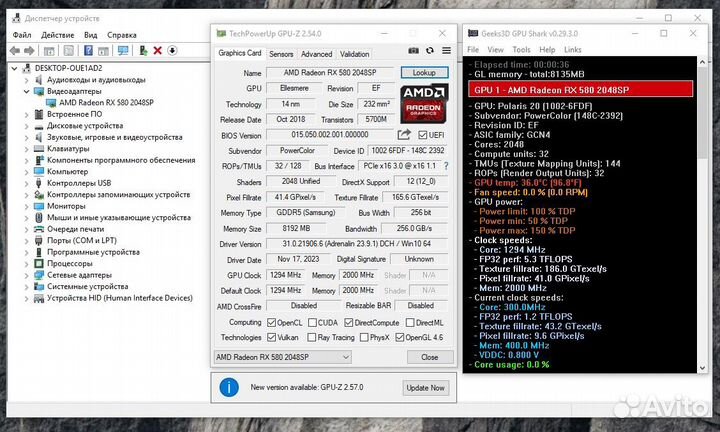Viewport: 720px width, 432px height.
Task: Click the Driver Version field in GPU-Z
Action: coord(357,244)
